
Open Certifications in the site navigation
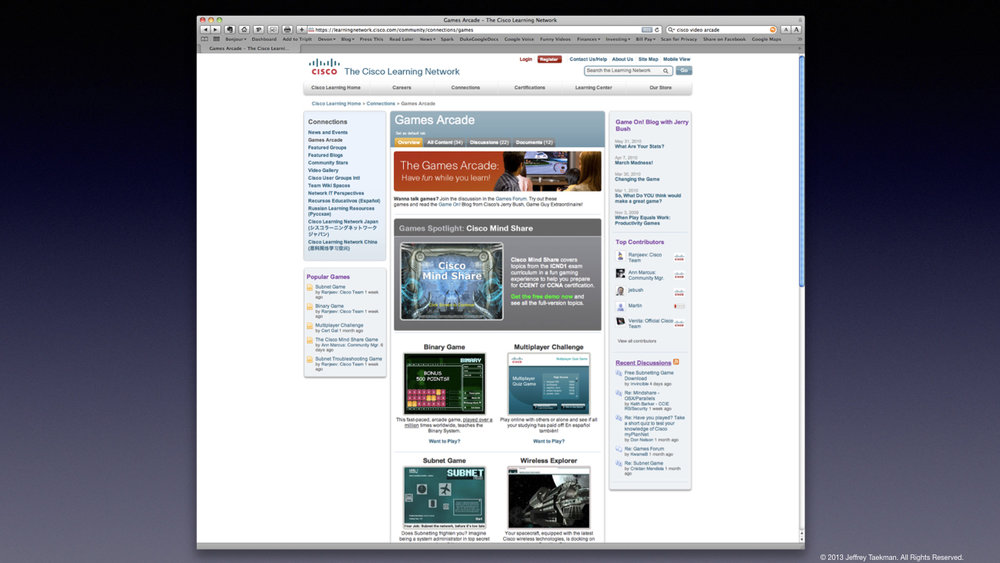529,87
